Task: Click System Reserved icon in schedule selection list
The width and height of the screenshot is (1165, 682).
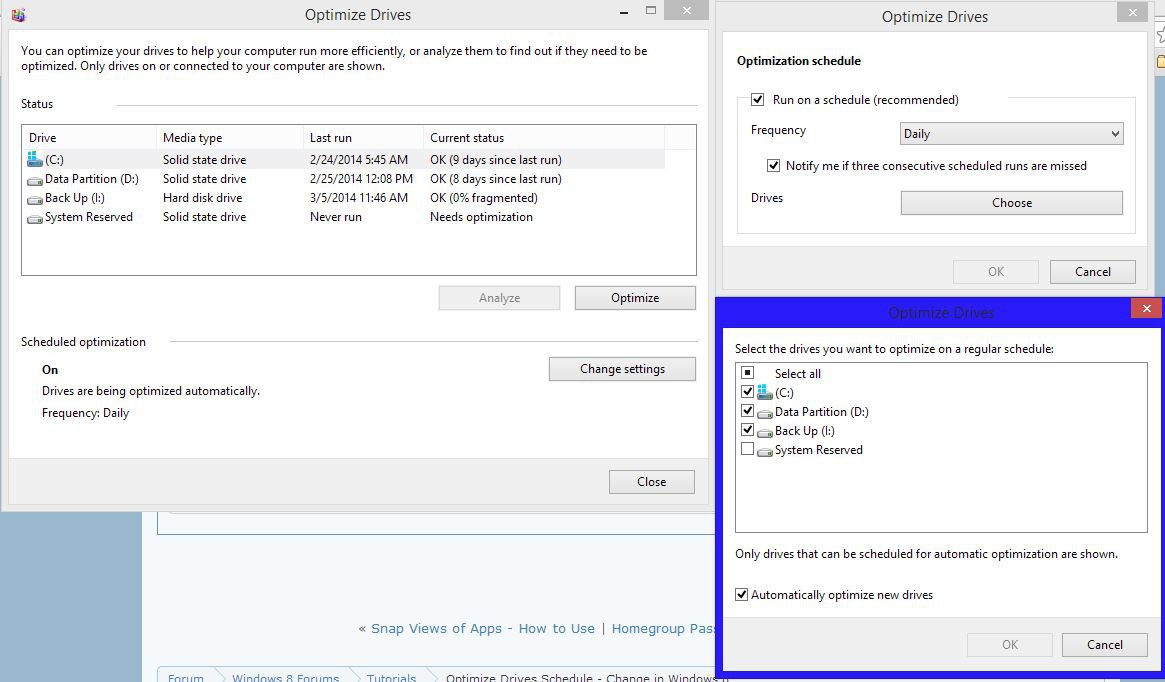Action: coord(765,451)
